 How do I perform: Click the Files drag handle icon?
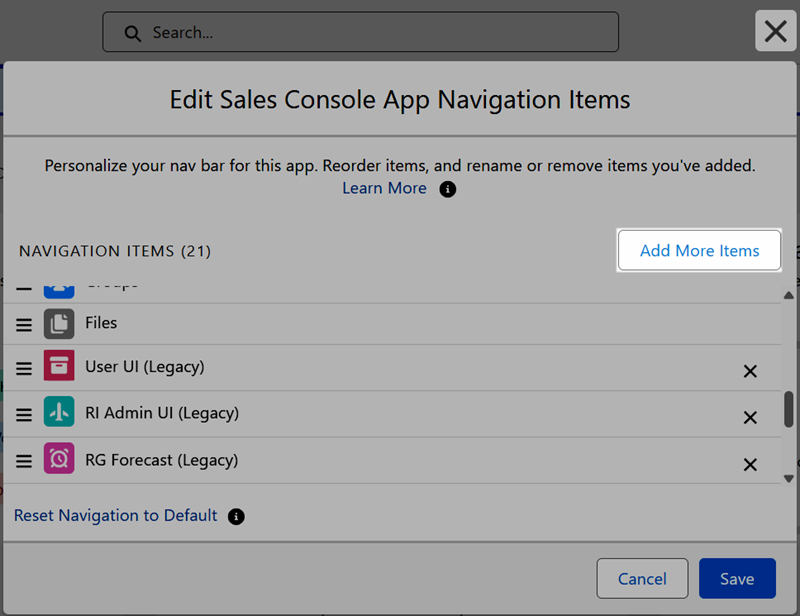[23, 325]
